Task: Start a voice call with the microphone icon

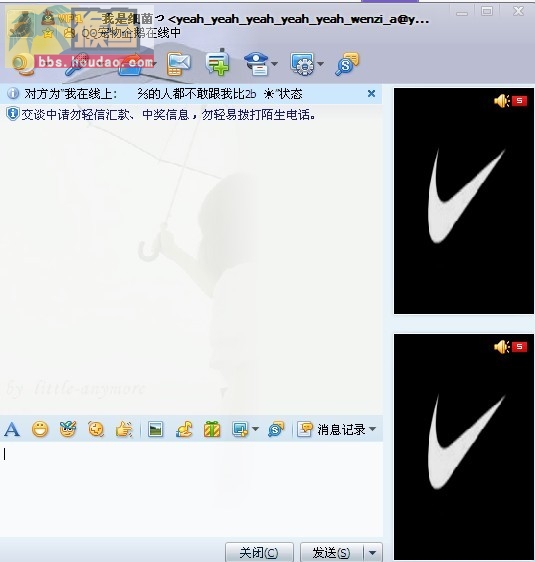Action: pyautogui.click(x=76, y=64)
